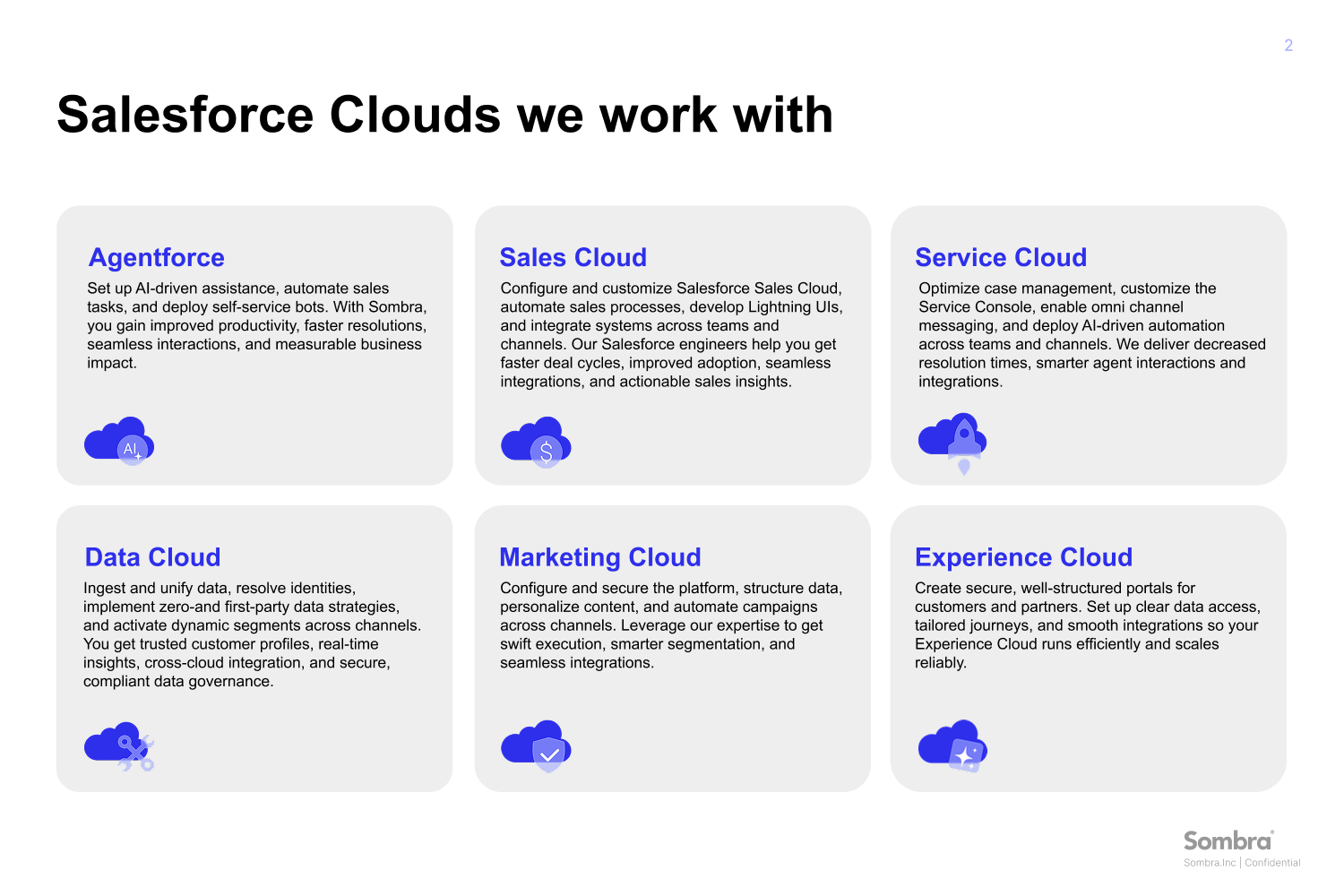
Task: Select the Sales Cloud heading
Action: (573, 257)
